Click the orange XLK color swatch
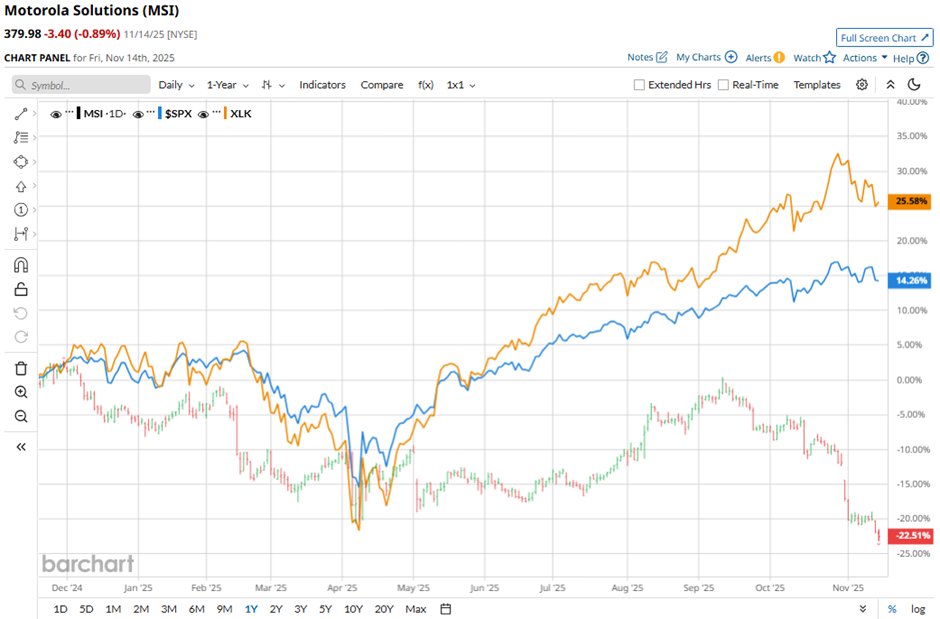The width and height of the screenshot is (940, 619). (x=225, y=113)
